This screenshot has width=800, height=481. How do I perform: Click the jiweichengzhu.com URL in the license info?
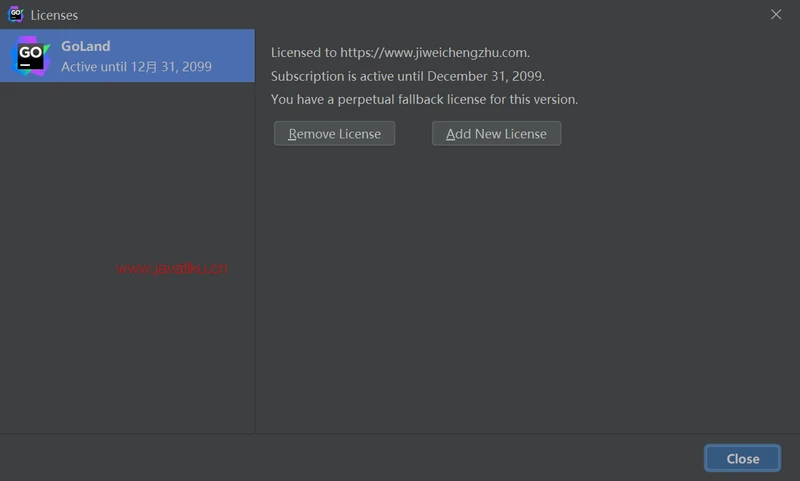(434, 52)
